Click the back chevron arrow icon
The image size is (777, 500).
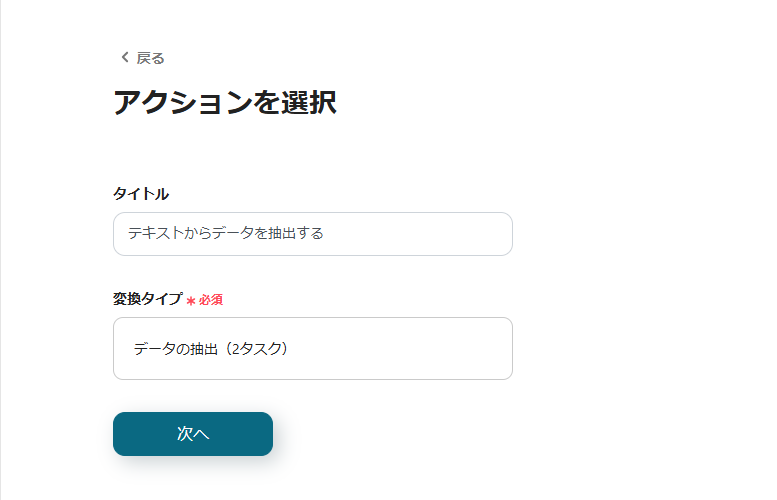(125, 58)
